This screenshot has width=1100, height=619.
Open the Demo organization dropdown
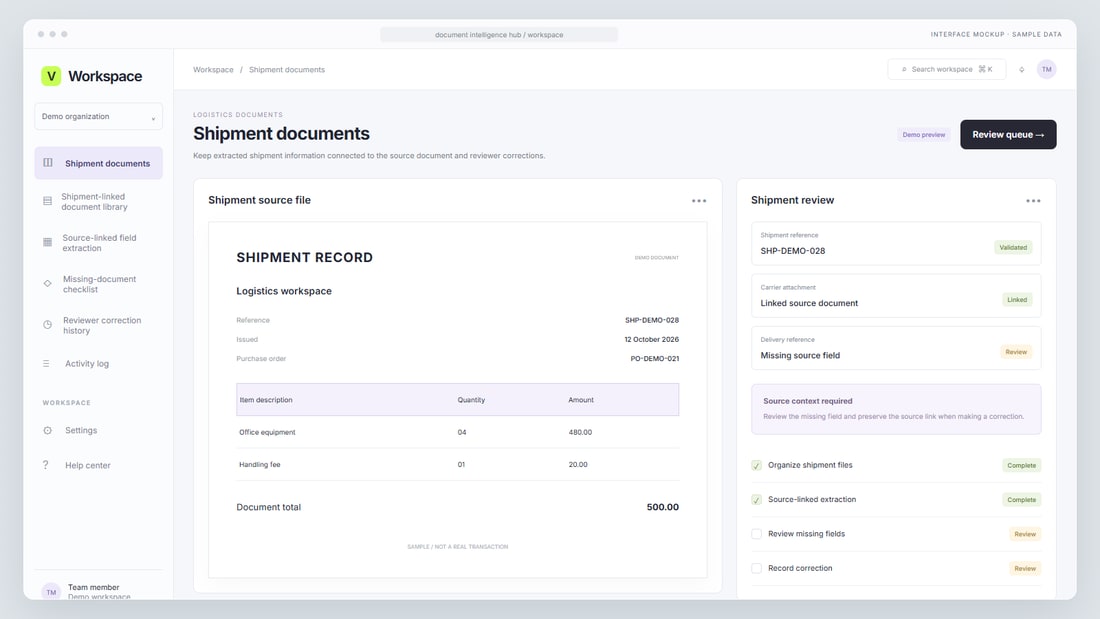[98, 117]
